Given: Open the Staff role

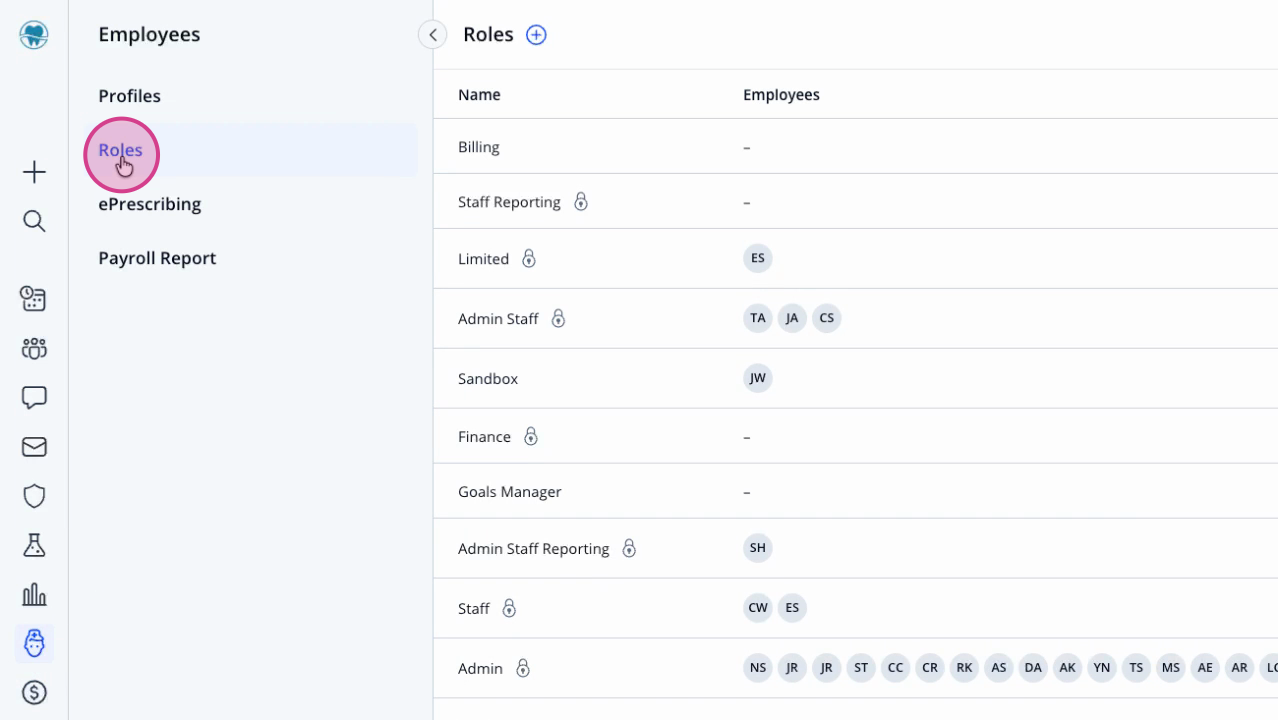Looking at the screenshot, I should [x=474, y=608].
